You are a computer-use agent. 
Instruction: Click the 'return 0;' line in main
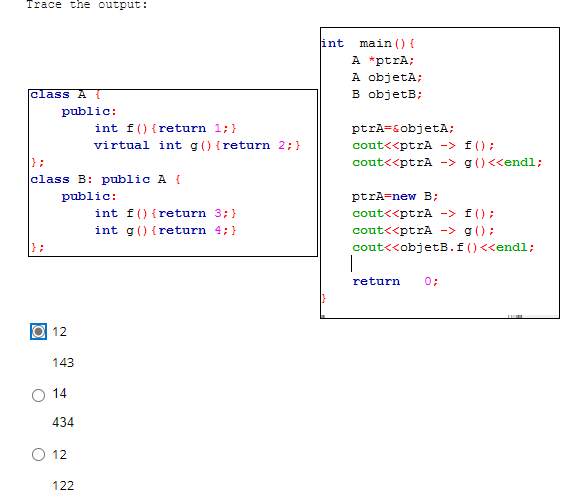click(x=395, y=281)
